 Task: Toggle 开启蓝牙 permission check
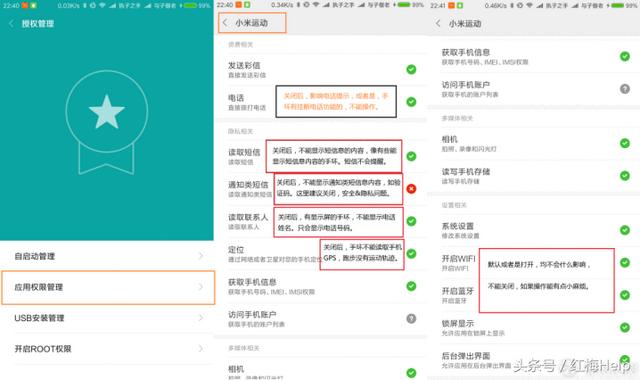625,295
